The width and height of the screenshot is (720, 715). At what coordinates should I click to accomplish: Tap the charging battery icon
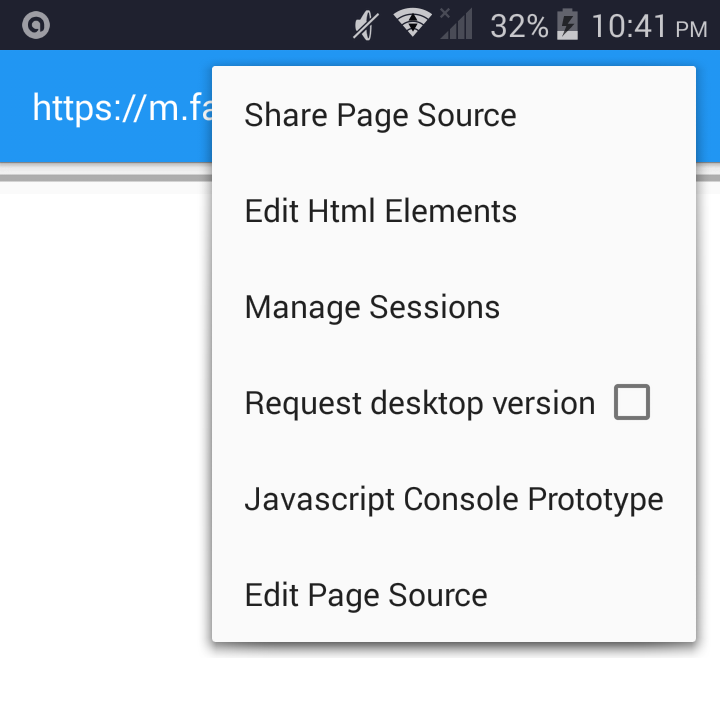(567, 25)
